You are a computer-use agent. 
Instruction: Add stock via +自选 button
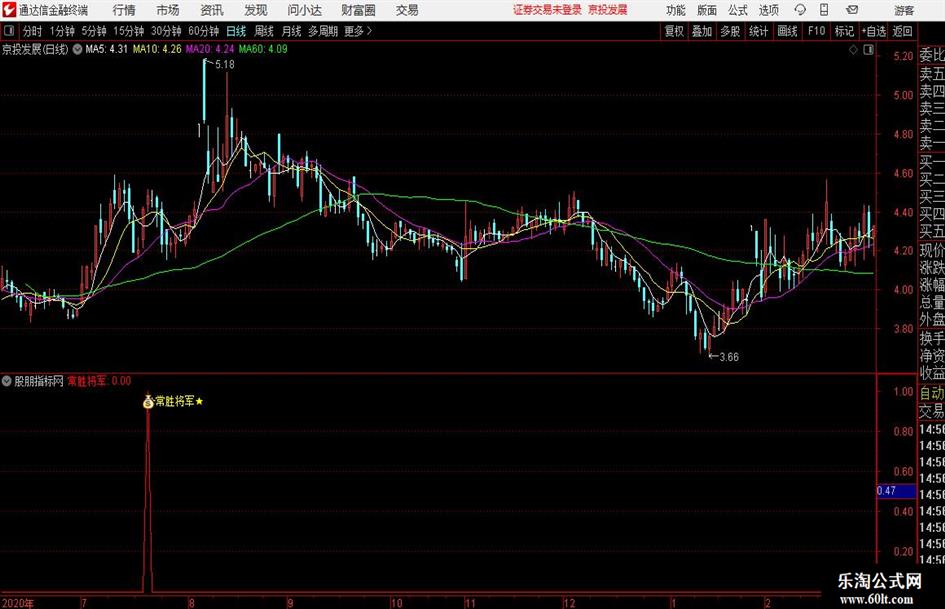click(873, 31)
